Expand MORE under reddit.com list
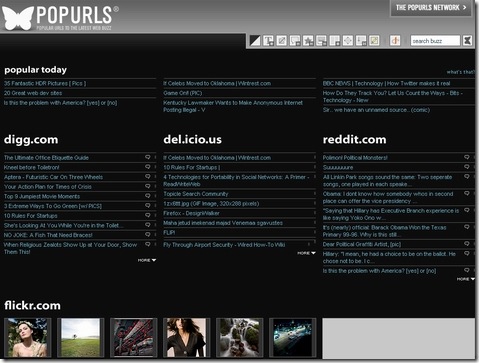 (466, 279)
